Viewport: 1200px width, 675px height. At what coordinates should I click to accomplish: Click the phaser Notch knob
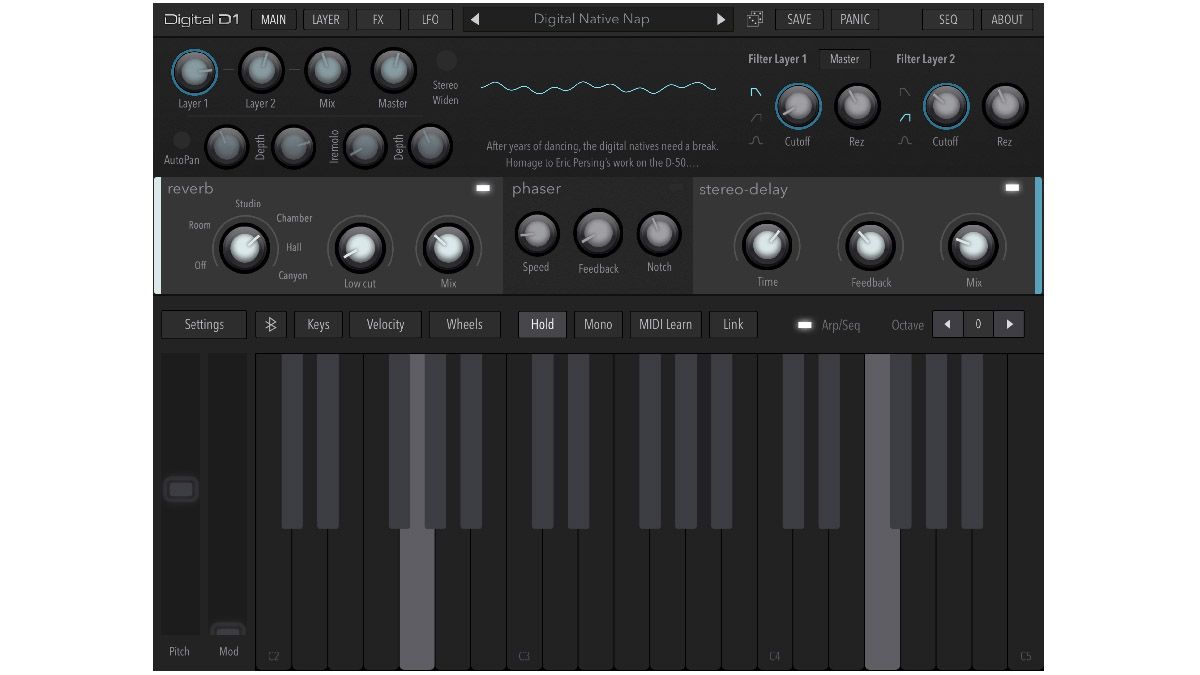[x=658, y=234]
